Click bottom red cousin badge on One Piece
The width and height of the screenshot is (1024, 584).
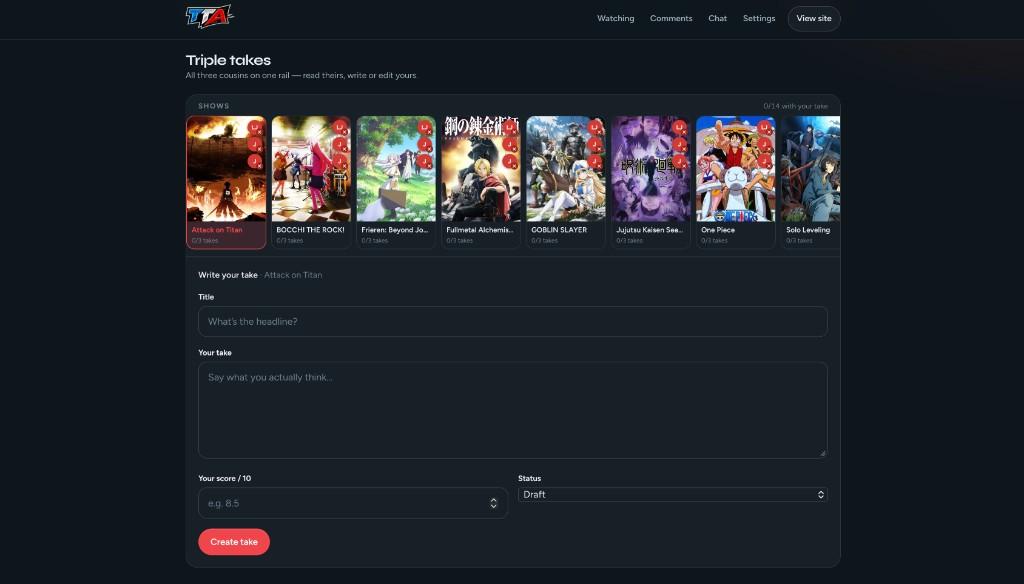(x=764, y=161)
